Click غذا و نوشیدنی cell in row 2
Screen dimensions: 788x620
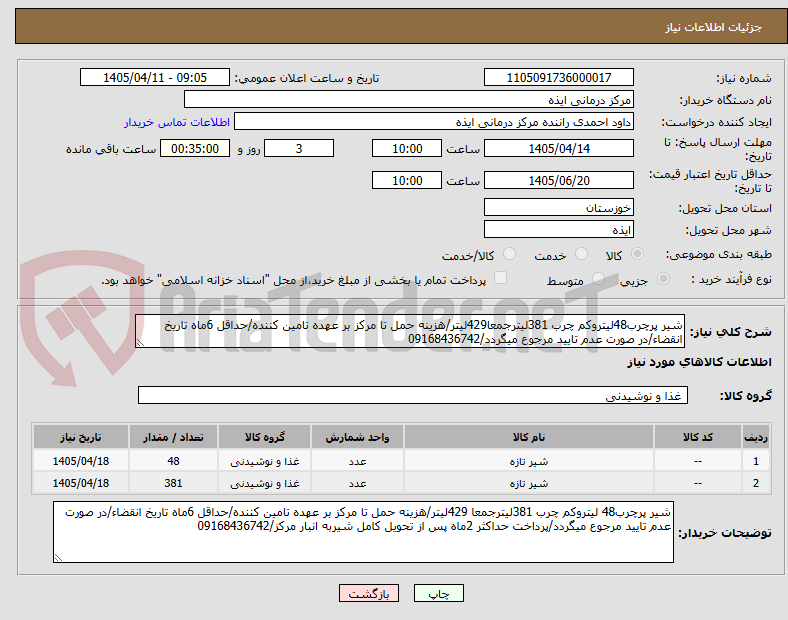[264, 483]
